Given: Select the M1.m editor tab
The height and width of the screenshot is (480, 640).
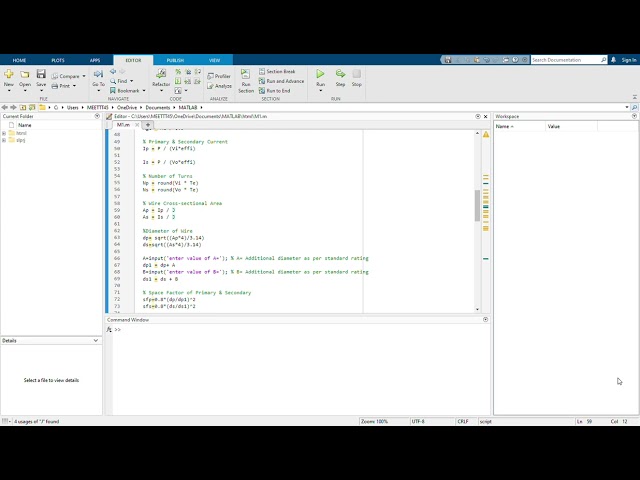Looking at the screenshot, I should 123,125.
